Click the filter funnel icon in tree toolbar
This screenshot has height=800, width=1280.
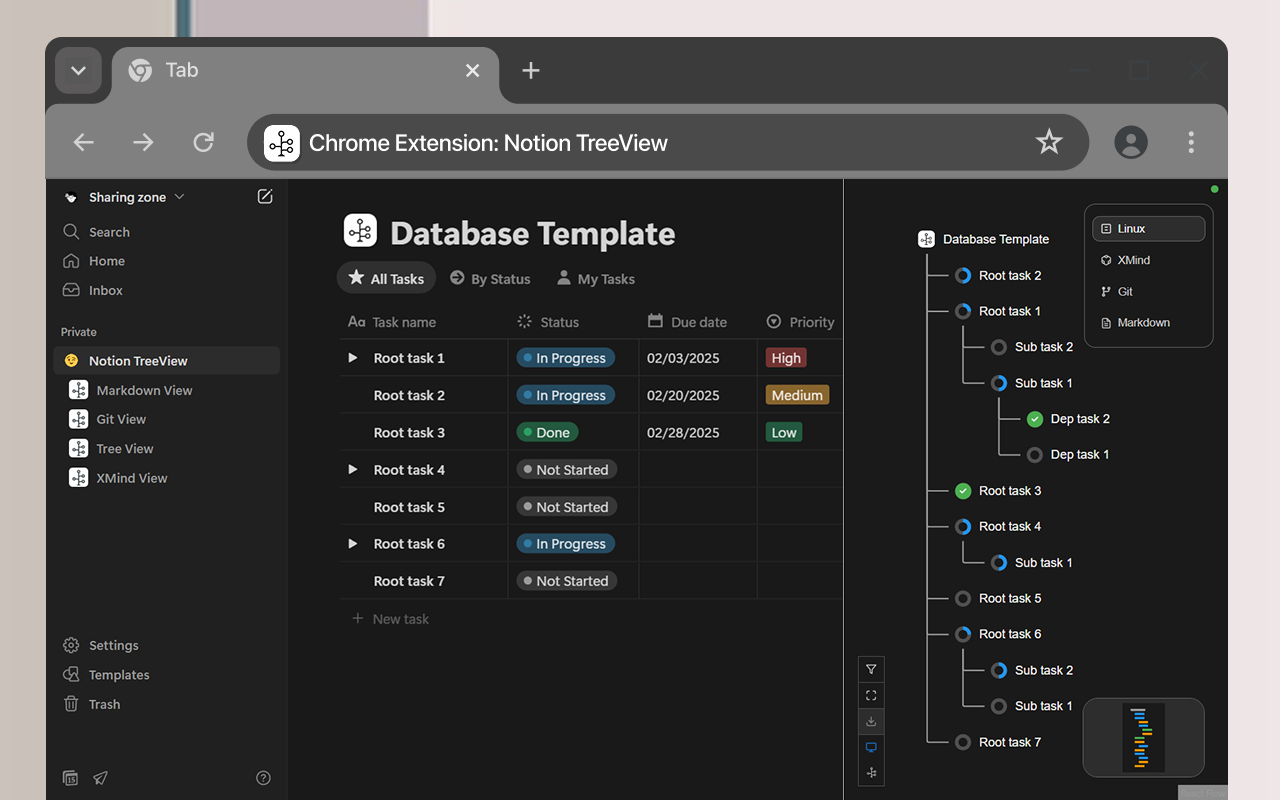871,669
